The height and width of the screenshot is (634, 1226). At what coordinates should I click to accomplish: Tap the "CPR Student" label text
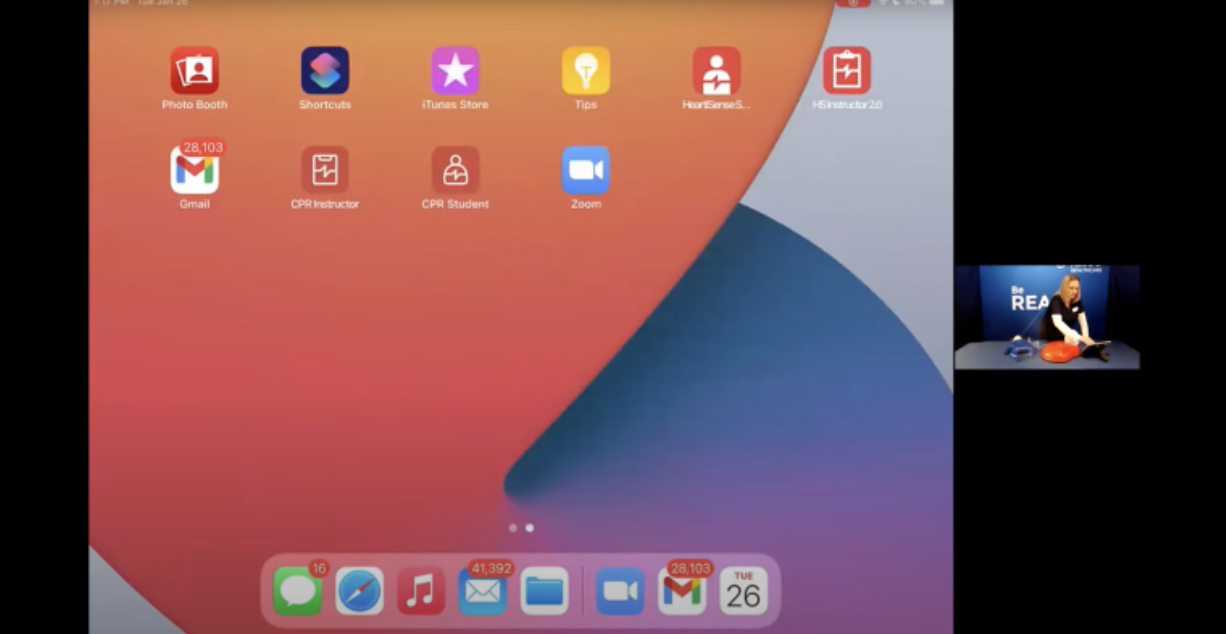(455, 204)
